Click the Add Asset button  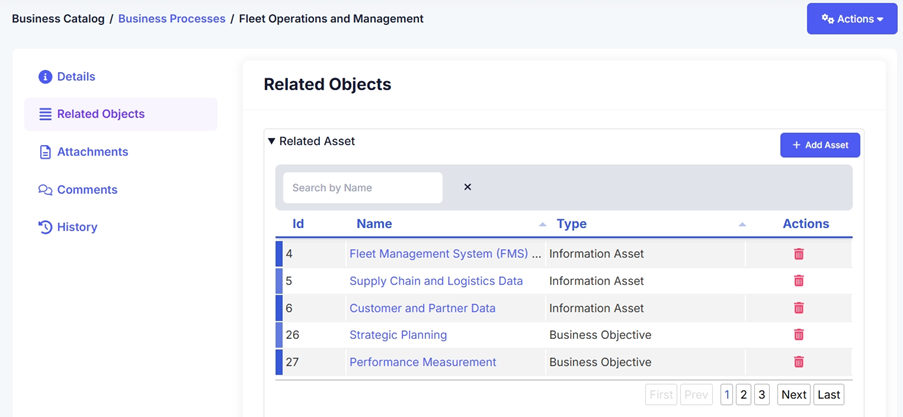[819, 145]
